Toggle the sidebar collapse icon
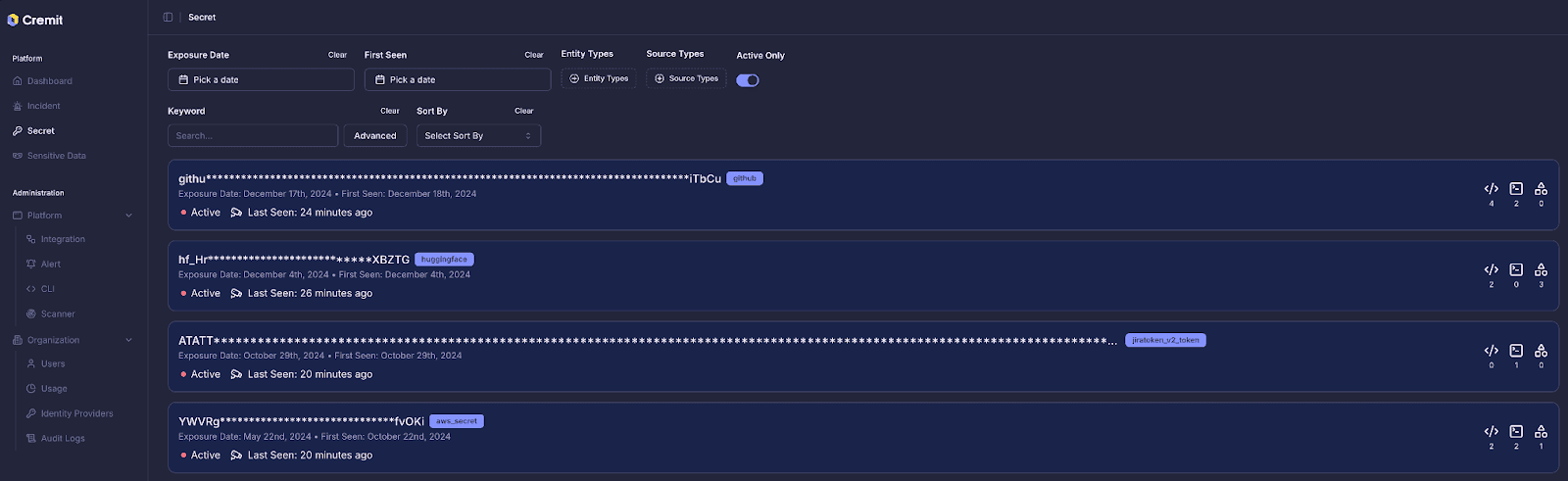Image resolution: width=1568 pixels, height=481 pixels. [x=168, y=17]
